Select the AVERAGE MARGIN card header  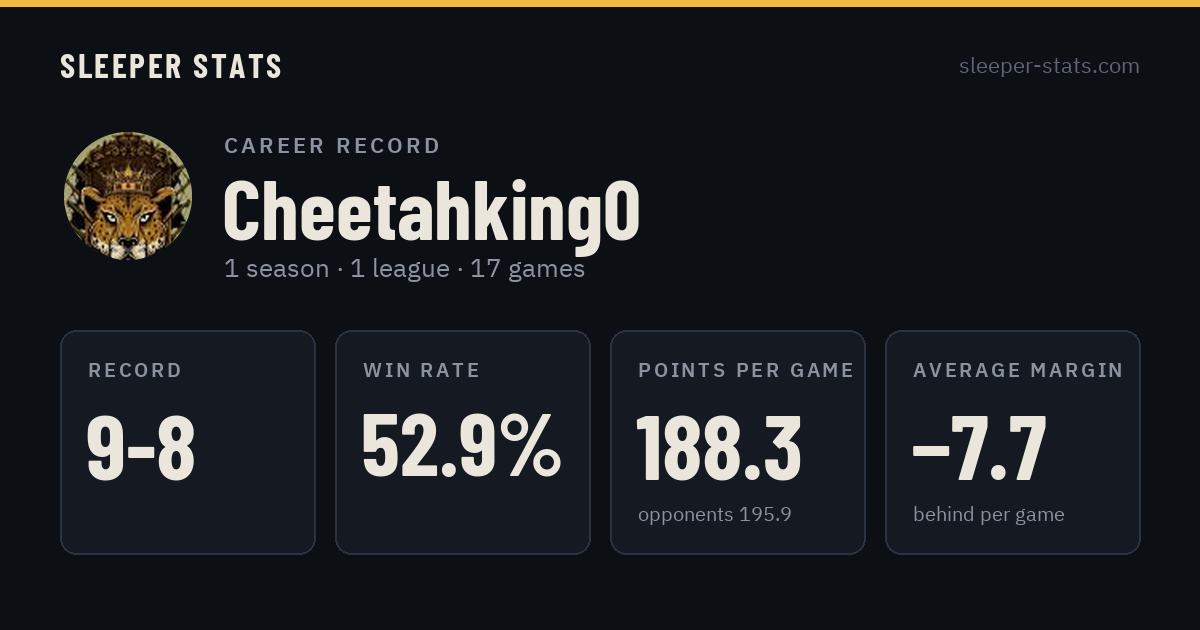[1018, 370]
